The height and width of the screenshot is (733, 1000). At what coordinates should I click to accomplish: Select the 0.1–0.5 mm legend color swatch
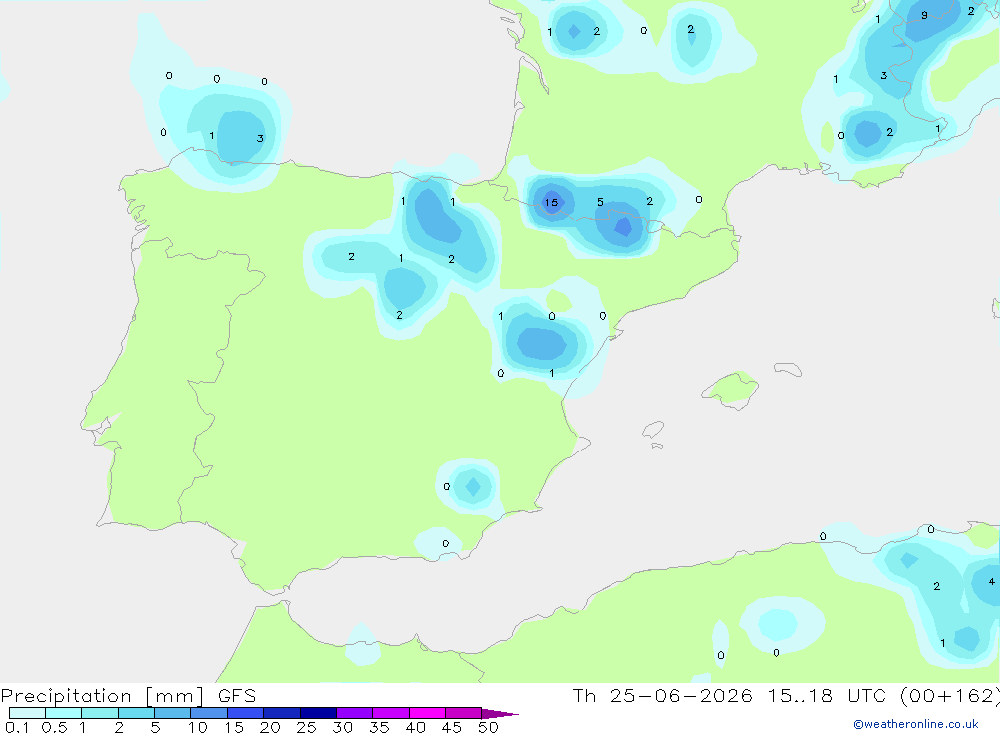click(27, 713)
